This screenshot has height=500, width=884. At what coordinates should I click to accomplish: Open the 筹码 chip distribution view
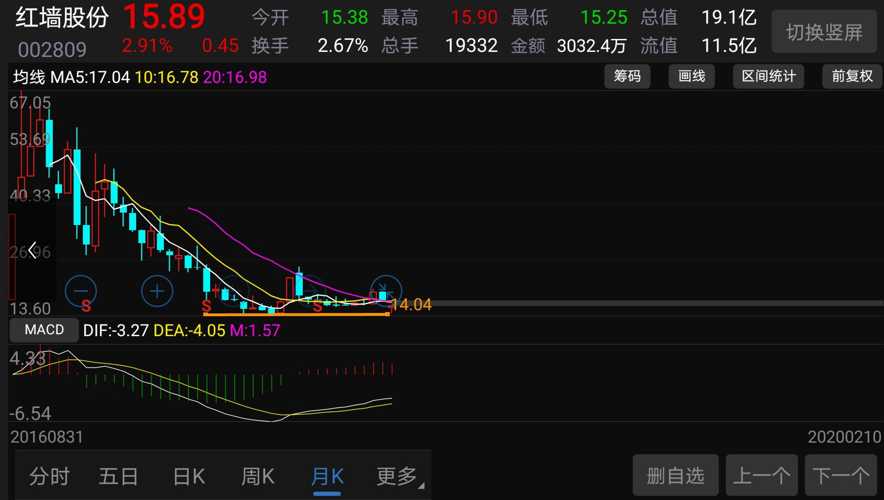pos(627,76)
